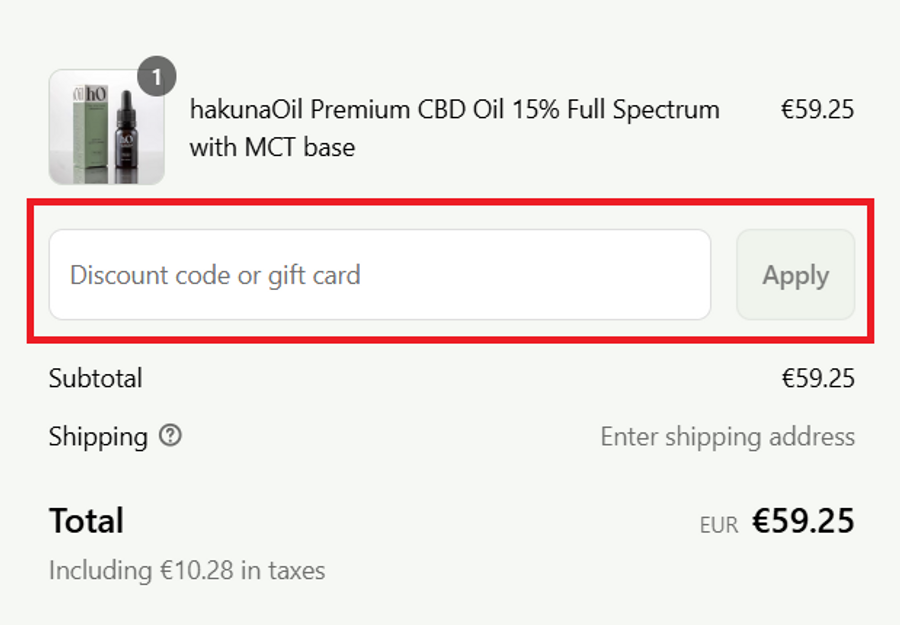Open the hakunaOil product thumbnail
The image size is (900, 625).
106,127
